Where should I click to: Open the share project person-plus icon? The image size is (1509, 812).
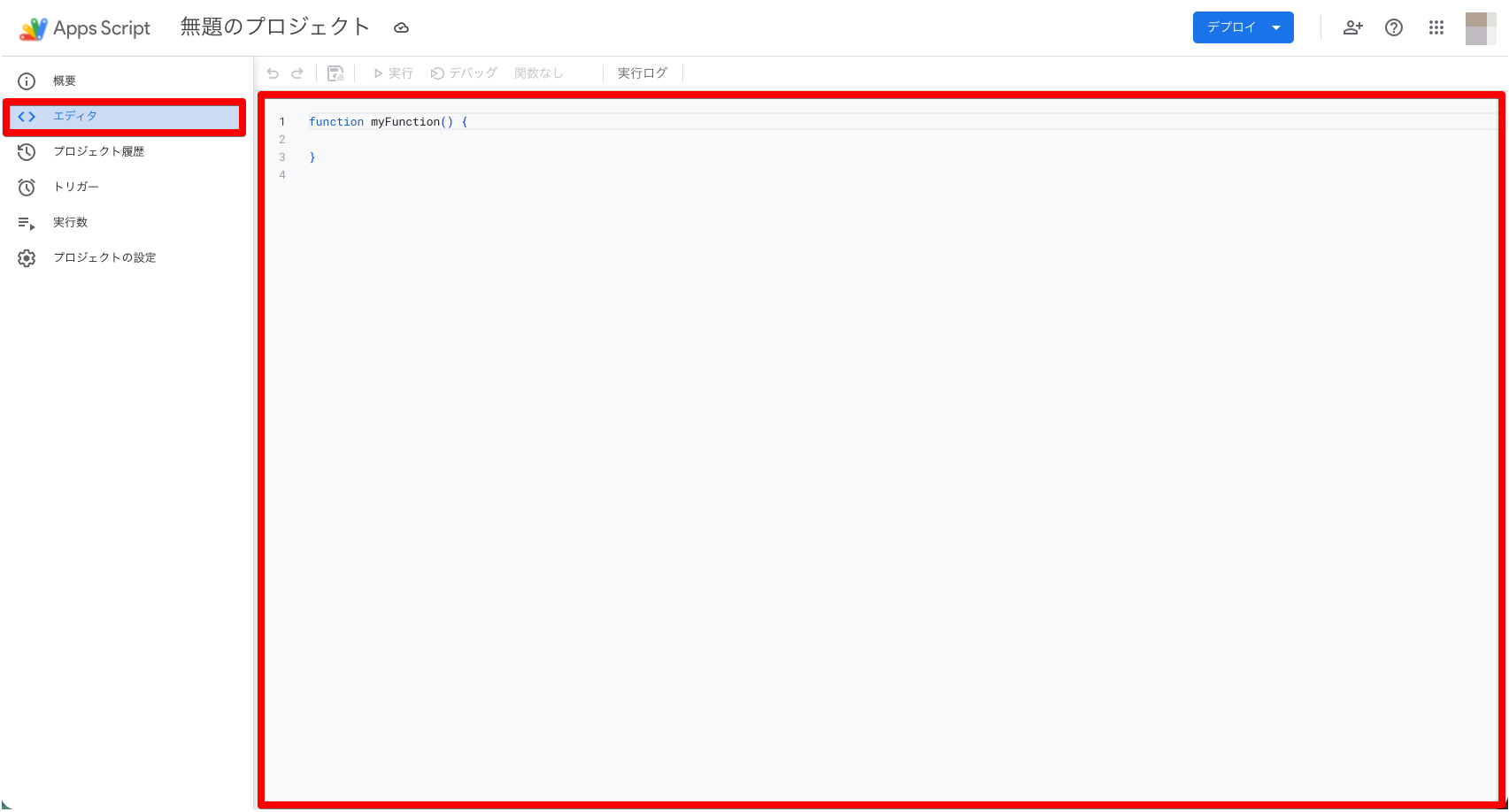[1352, 27]
